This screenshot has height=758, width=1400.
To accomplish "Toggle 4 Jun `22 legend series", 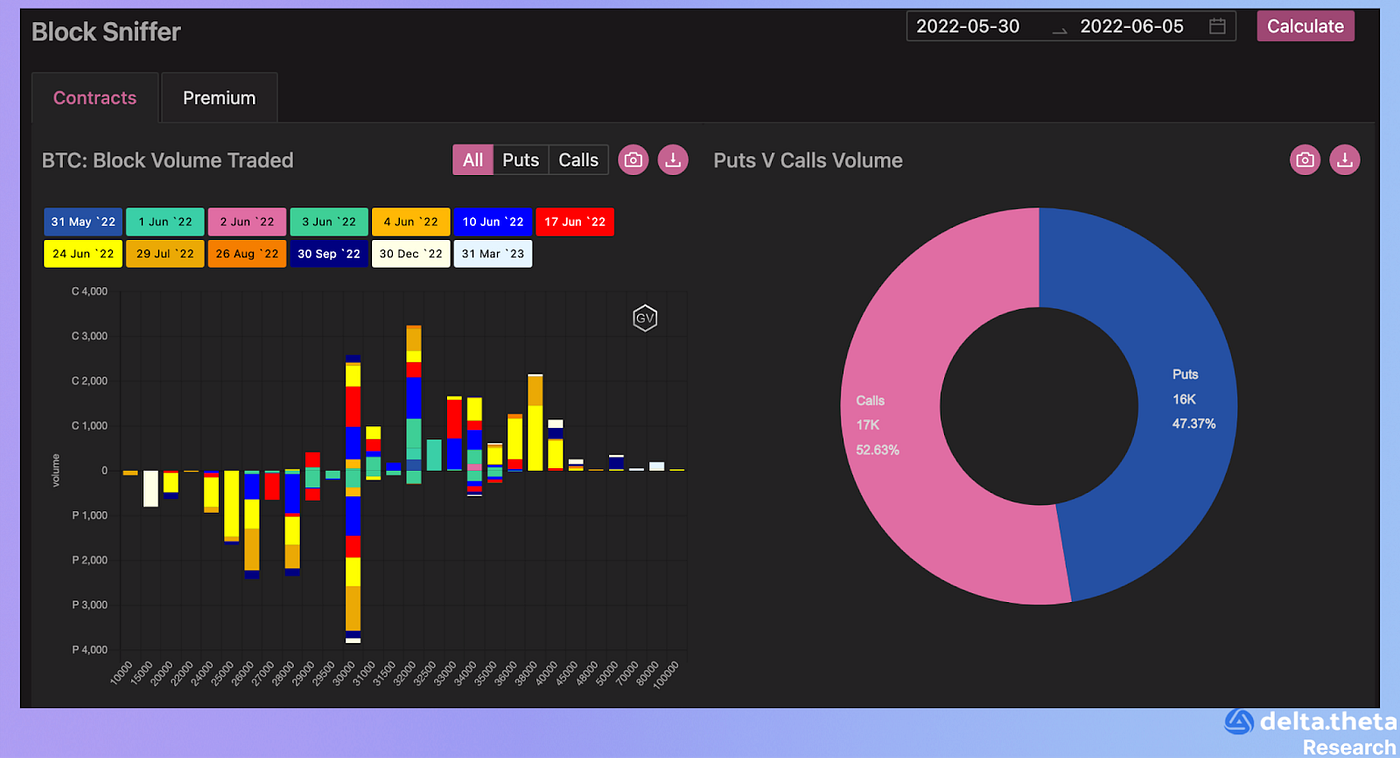I will click(x=411, y=222).
